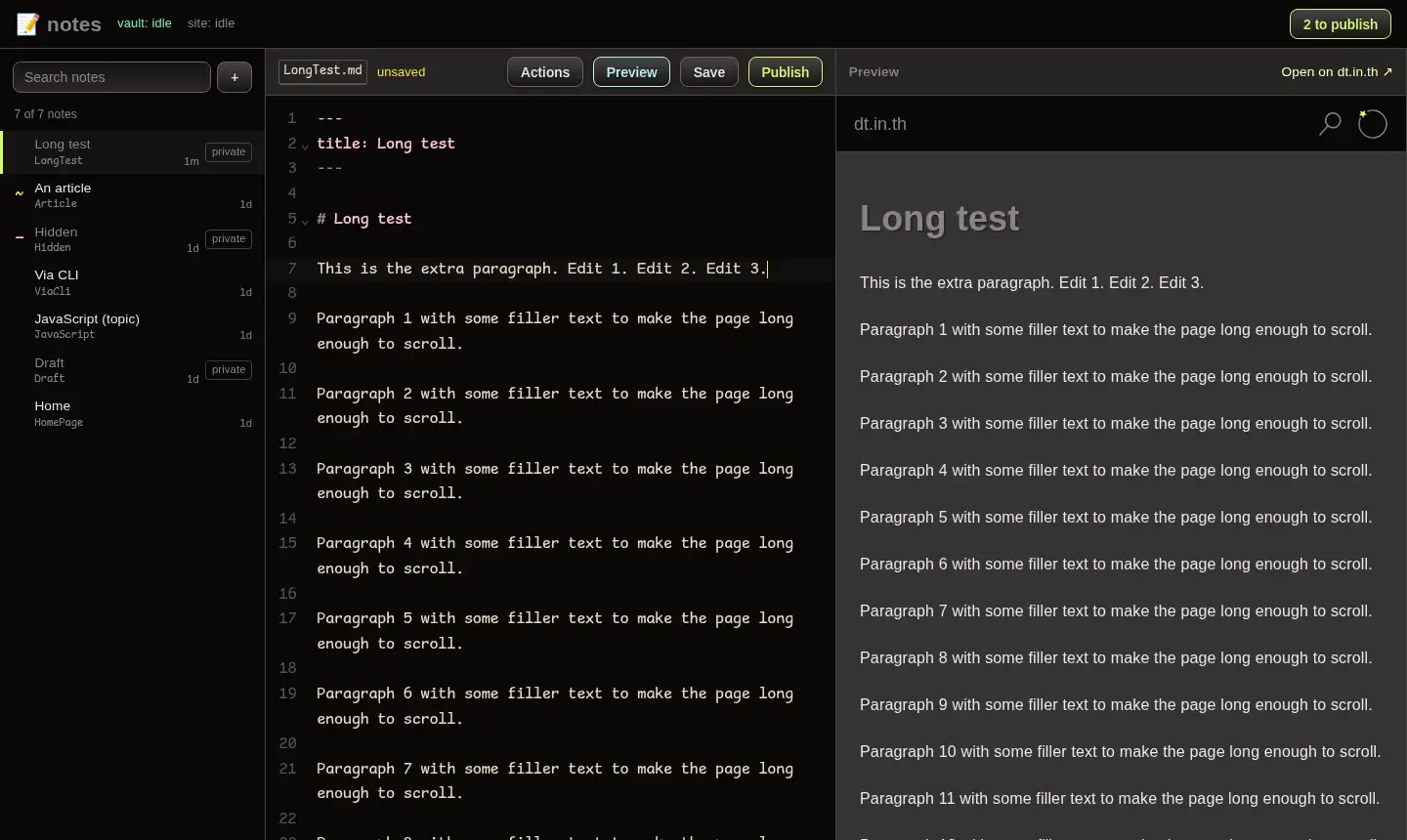
Task: Open the Draft note
Action: pyautogui.click(x=133, y=370)
